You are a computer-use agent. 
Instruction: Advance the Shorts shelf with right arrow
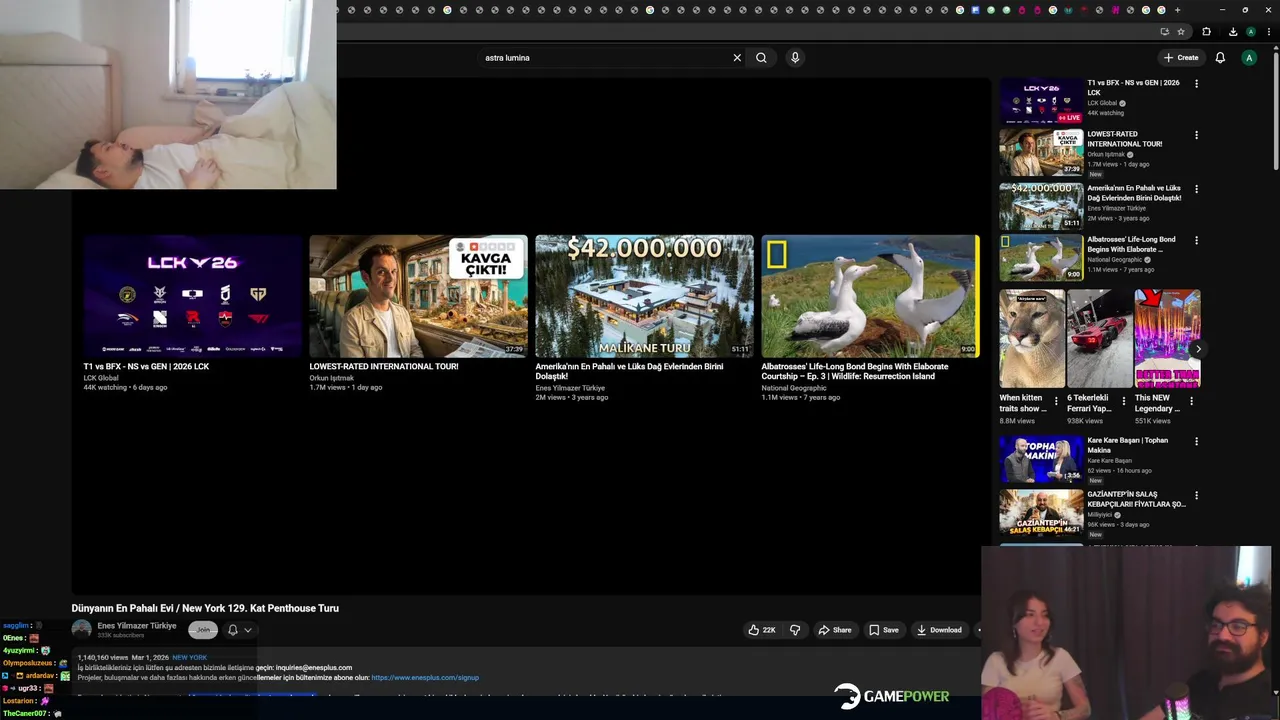point(1197,349)
